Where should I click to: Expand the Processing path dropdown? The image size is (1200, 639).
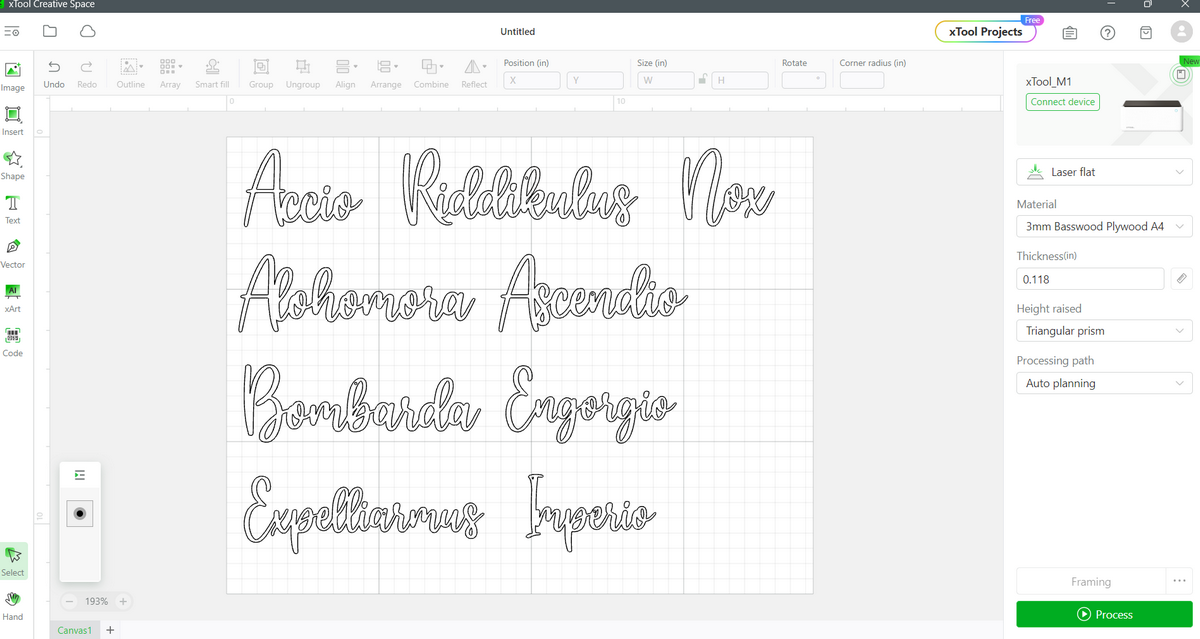[x=1104, y=383]
